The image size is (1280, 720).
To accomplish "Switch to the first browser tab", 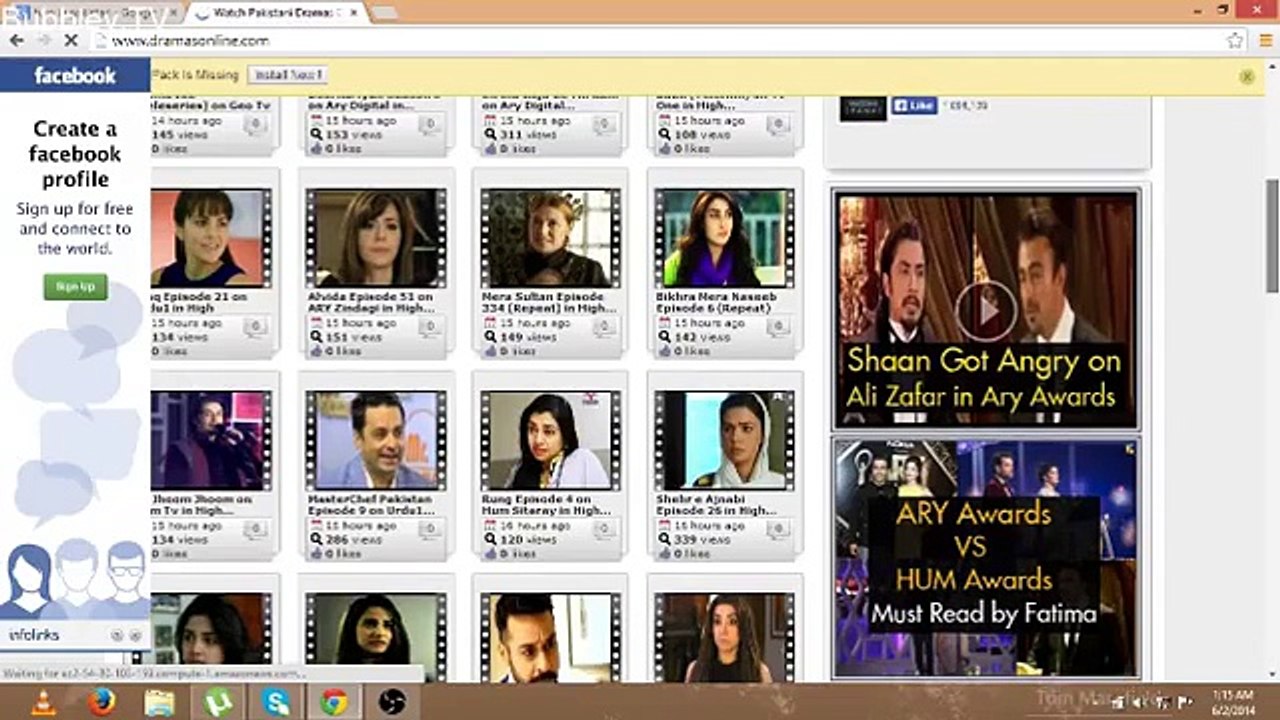I will [95, 12].
